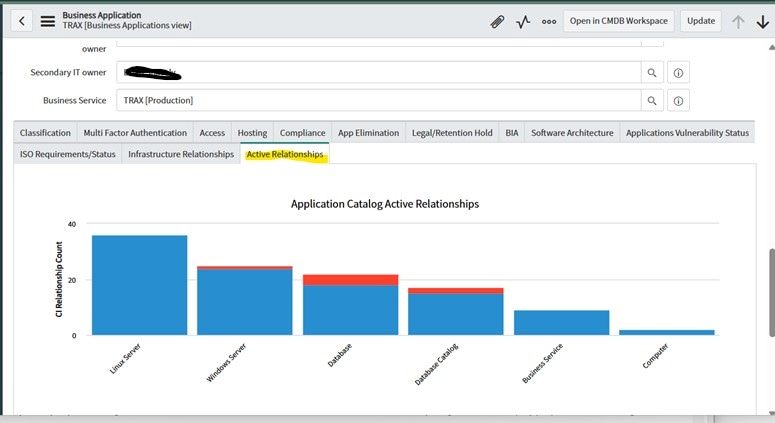Click the Business Service field TRAX [Production]
Image resolution: width=775 pixels, height=423 pixels.
coord(379,100)
